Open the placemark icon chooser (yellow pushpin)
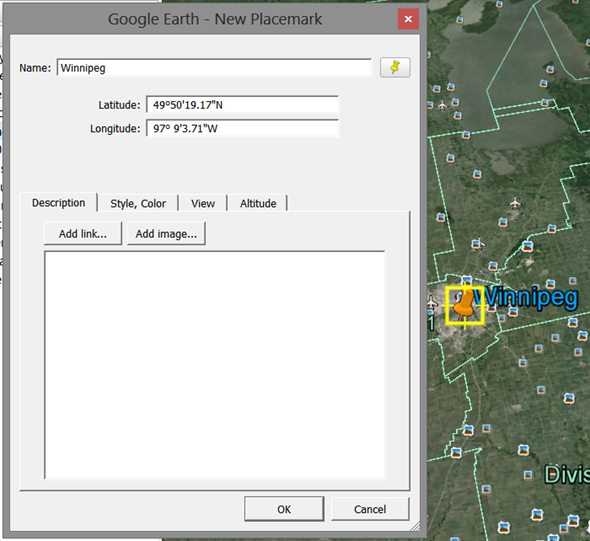Screen dimensions: 590x541 395,68
